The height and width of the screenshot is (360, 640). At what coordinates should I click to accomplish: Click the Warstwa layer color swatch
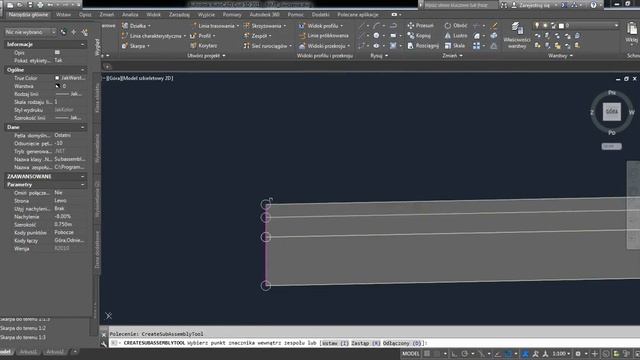57,86
